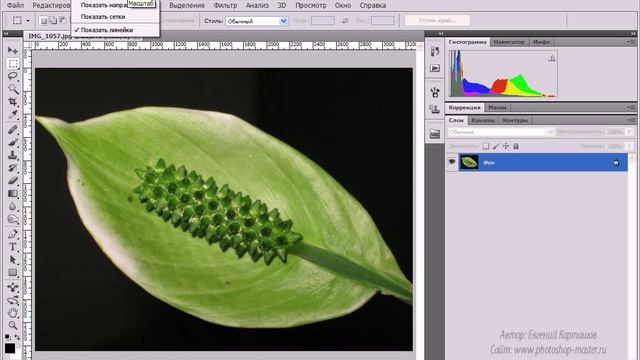This screenshot has width=640, height=360.
Task: Open tool preset picker arrow in options bar
Action: (x=28, y=20)
